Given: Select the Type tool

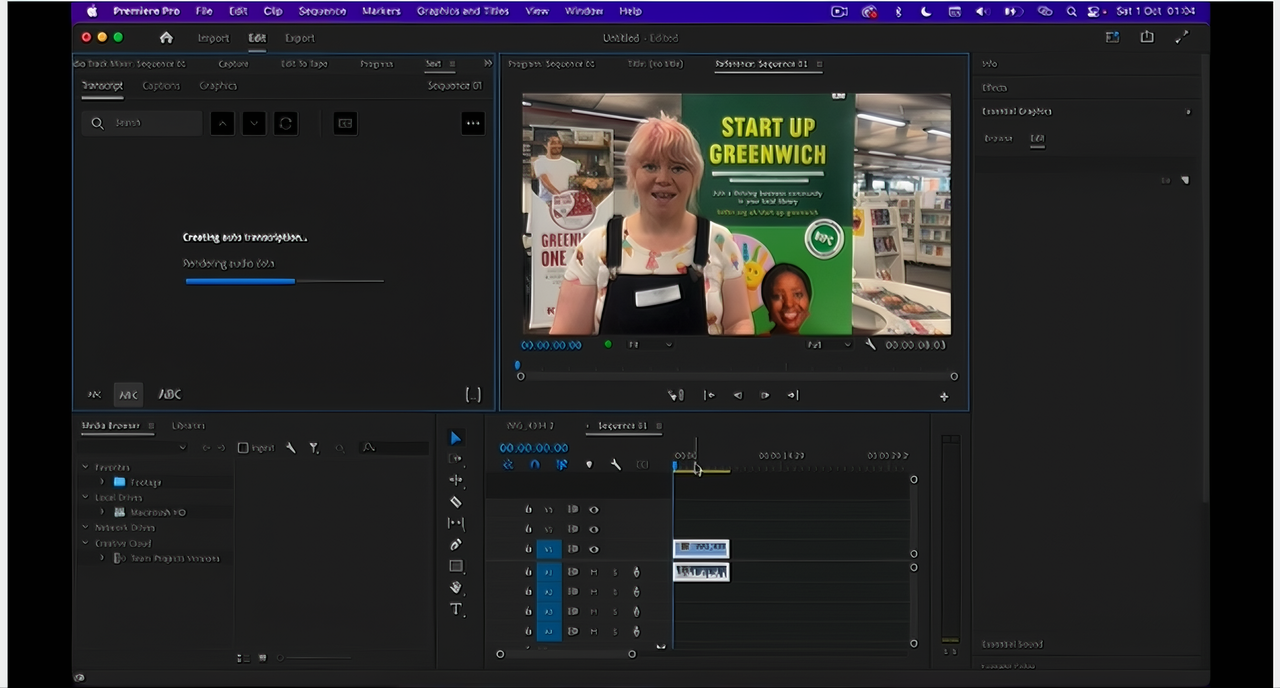Looking at the screenshot, I should click(x=456, y=609).
